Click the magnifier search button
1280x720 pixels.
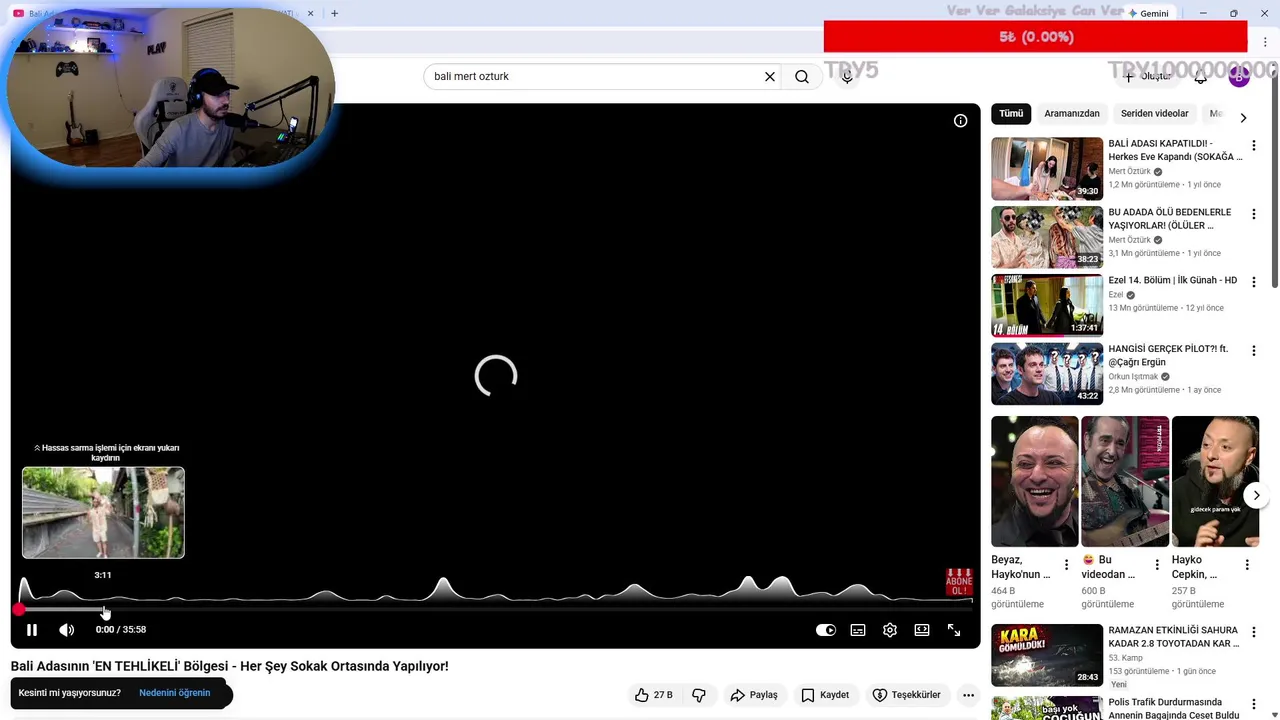tap(802, 76)
